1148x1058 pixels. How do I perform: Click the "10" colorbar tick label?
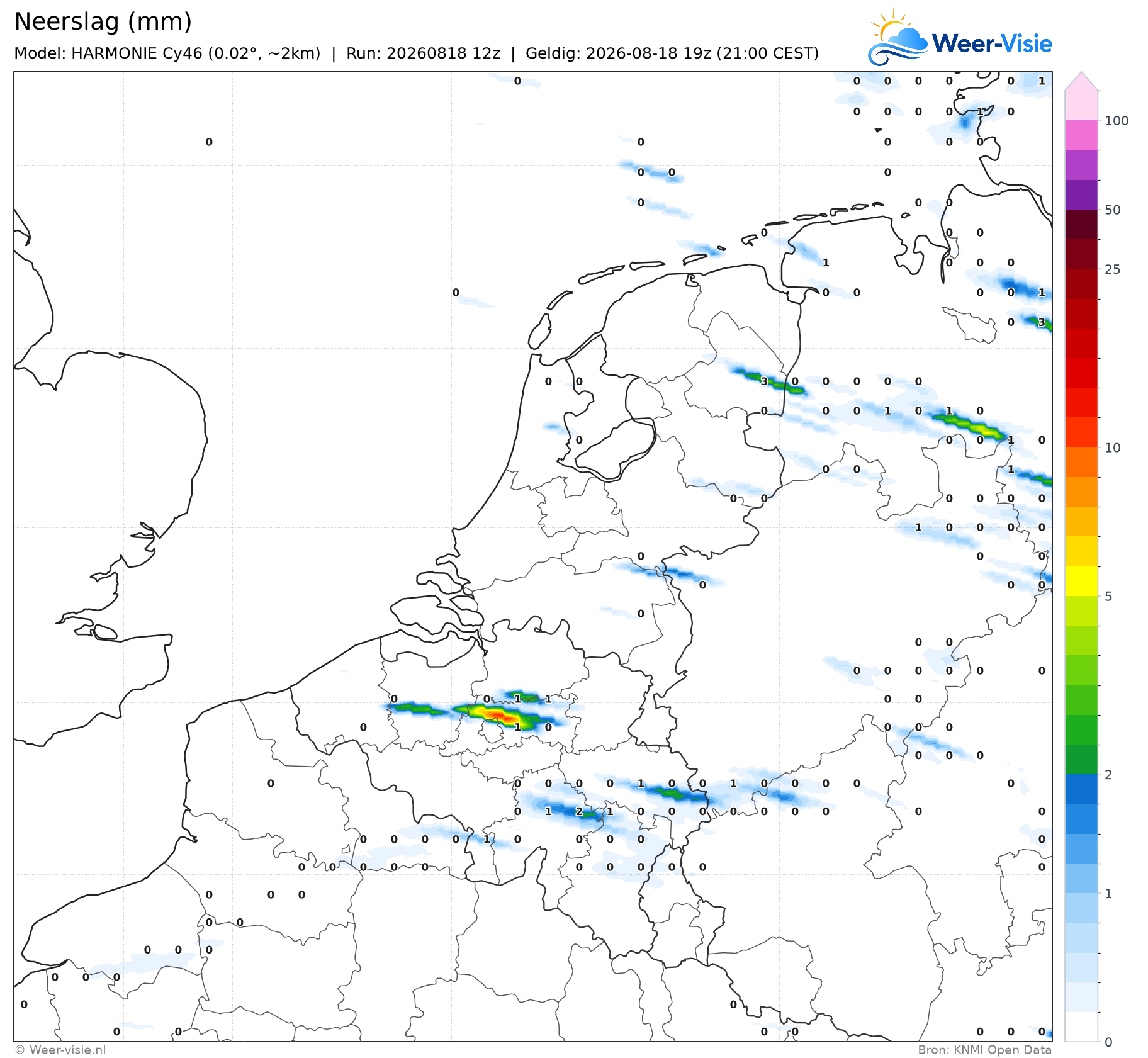[1113, 448]
